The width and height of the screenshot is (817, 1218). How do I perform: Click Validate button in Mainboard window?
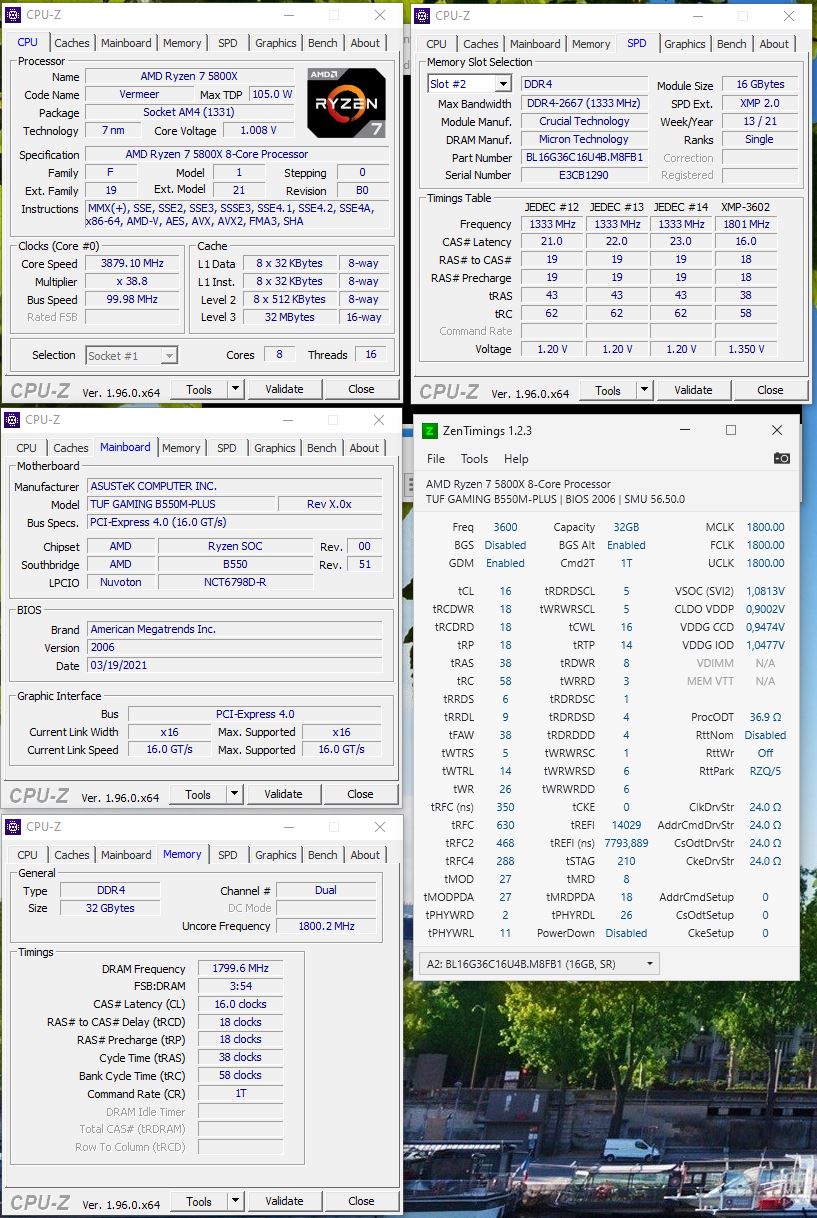(283, 794)
